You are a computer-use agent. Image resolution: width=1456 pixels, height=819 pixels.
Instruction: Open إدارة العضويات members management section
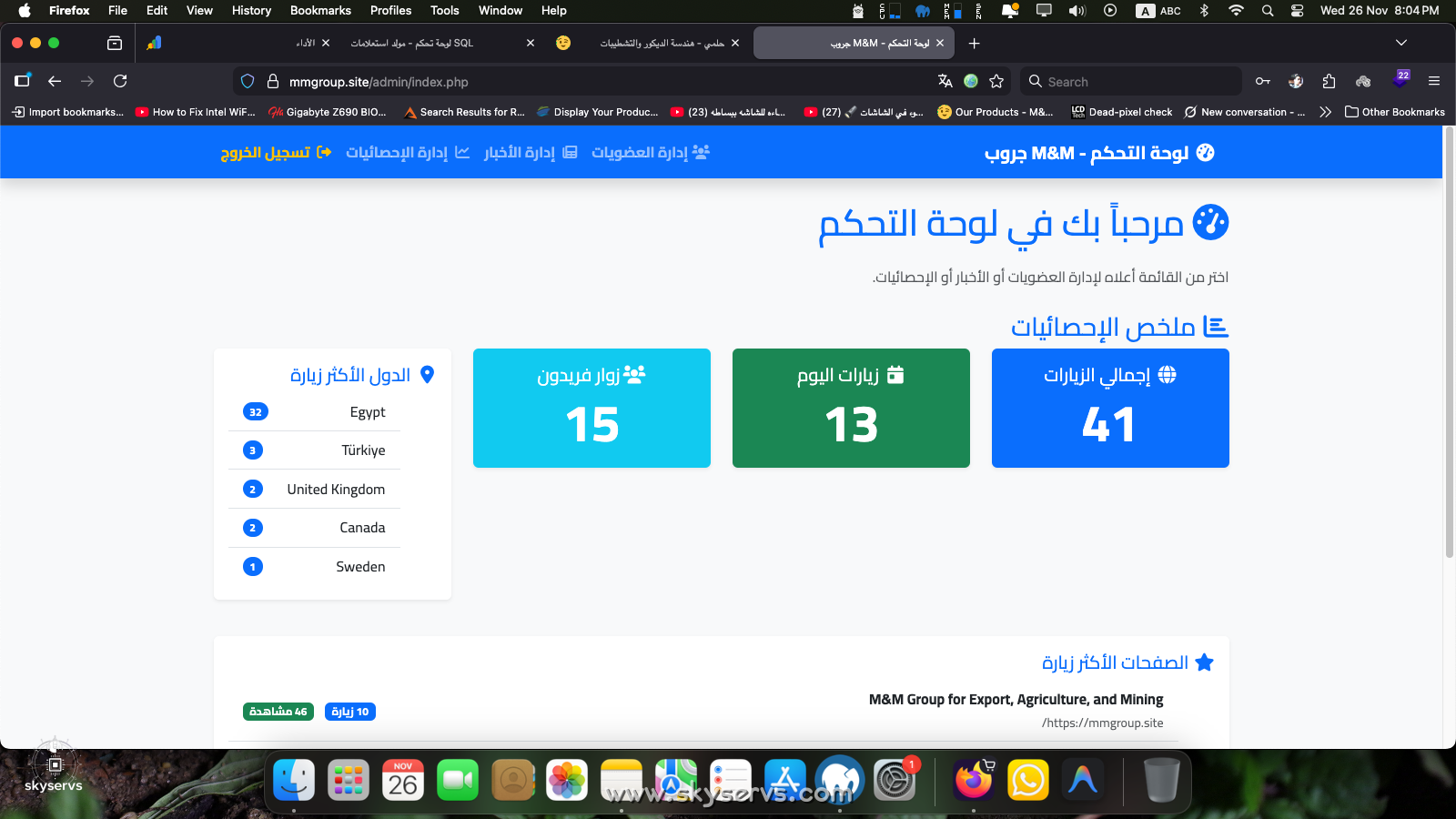pyautogui.click(x=649, y=152)
